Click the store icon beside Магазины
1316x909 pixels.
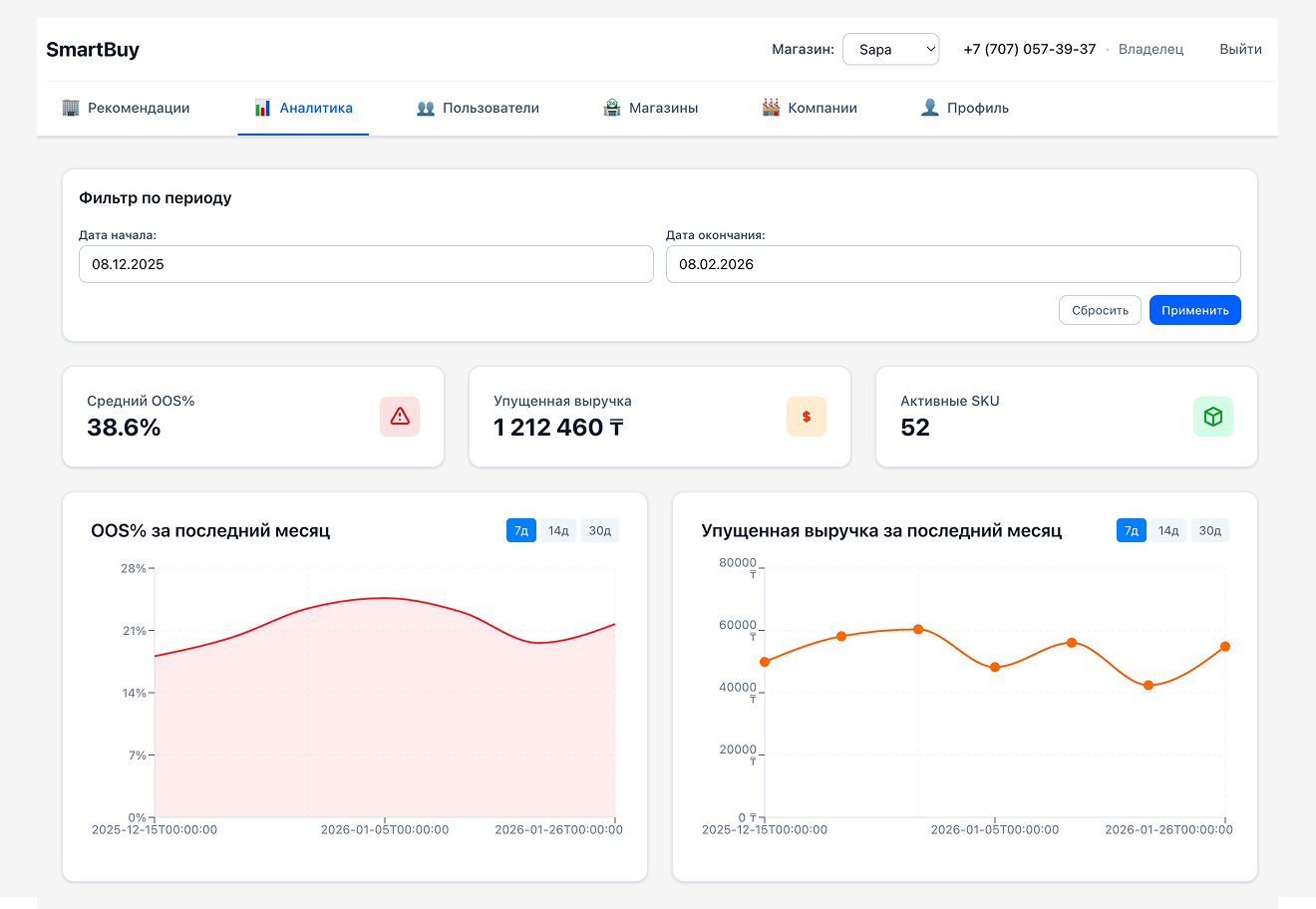click(x=612, y=108)
